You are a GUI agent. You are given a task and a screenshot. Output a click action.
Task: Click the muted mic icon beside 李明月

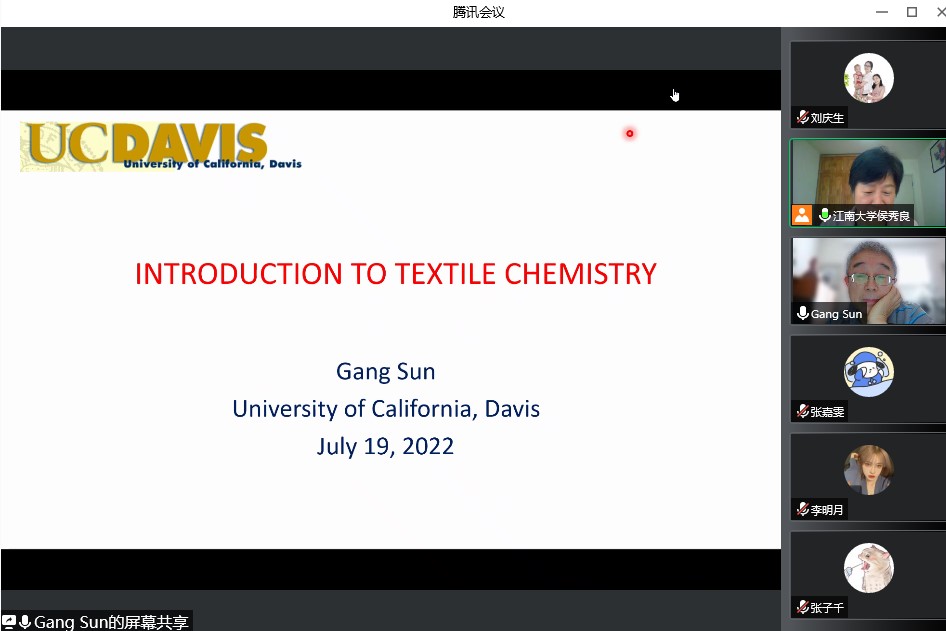pyautogui.click(x=802, y=509)
